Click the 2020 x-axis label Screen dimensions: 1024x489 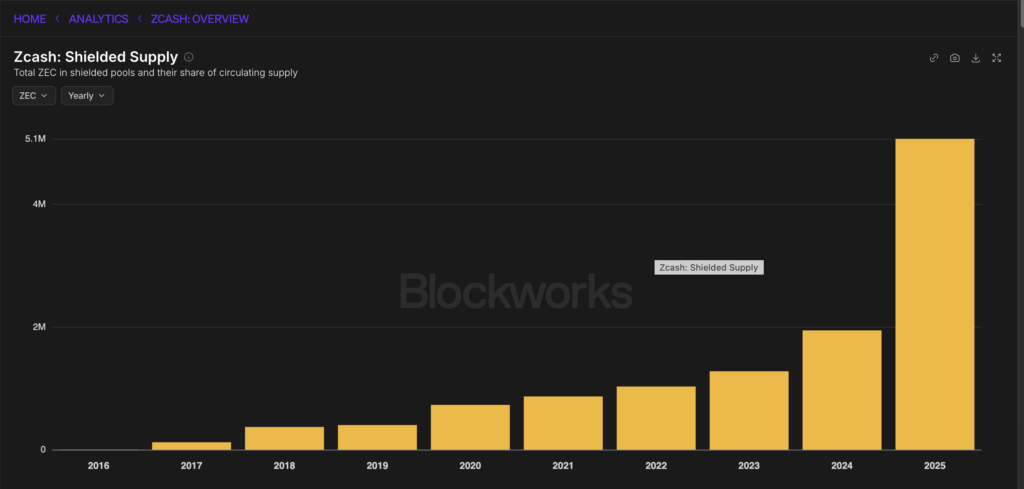(470, 466)
